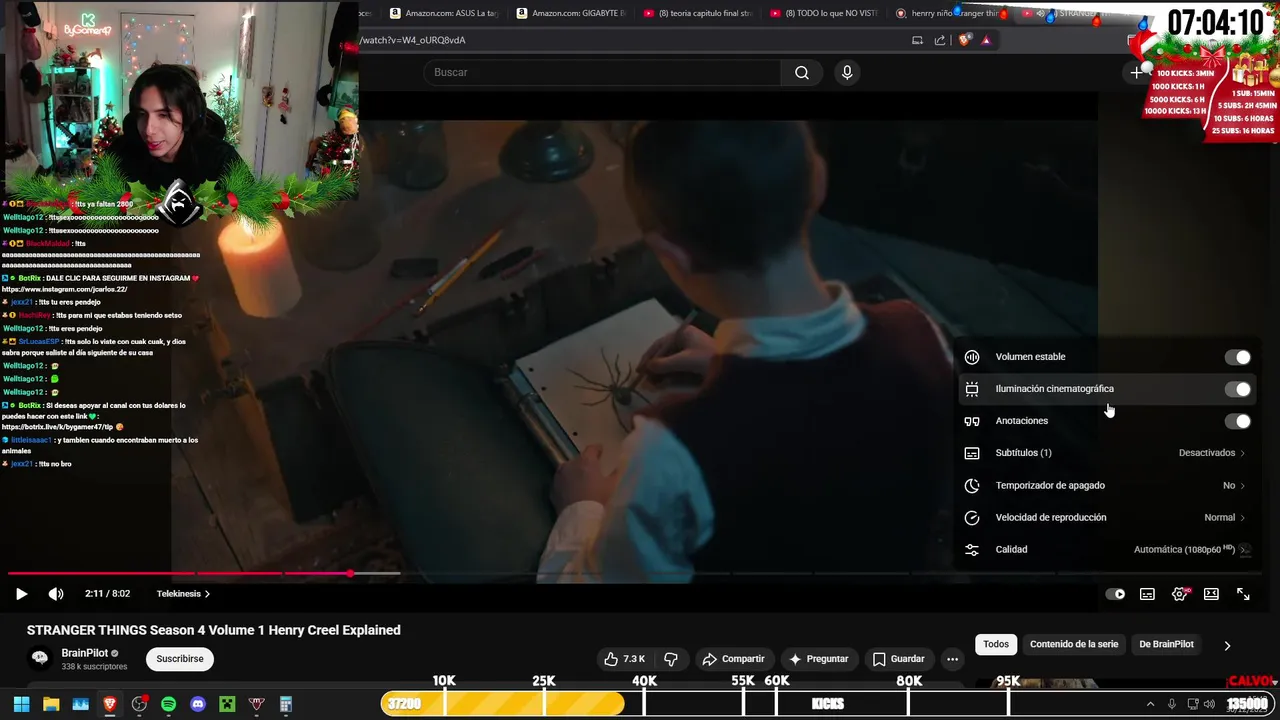
Task: Open the Calculator taskbar icon
Action: (x=286, y=704)
